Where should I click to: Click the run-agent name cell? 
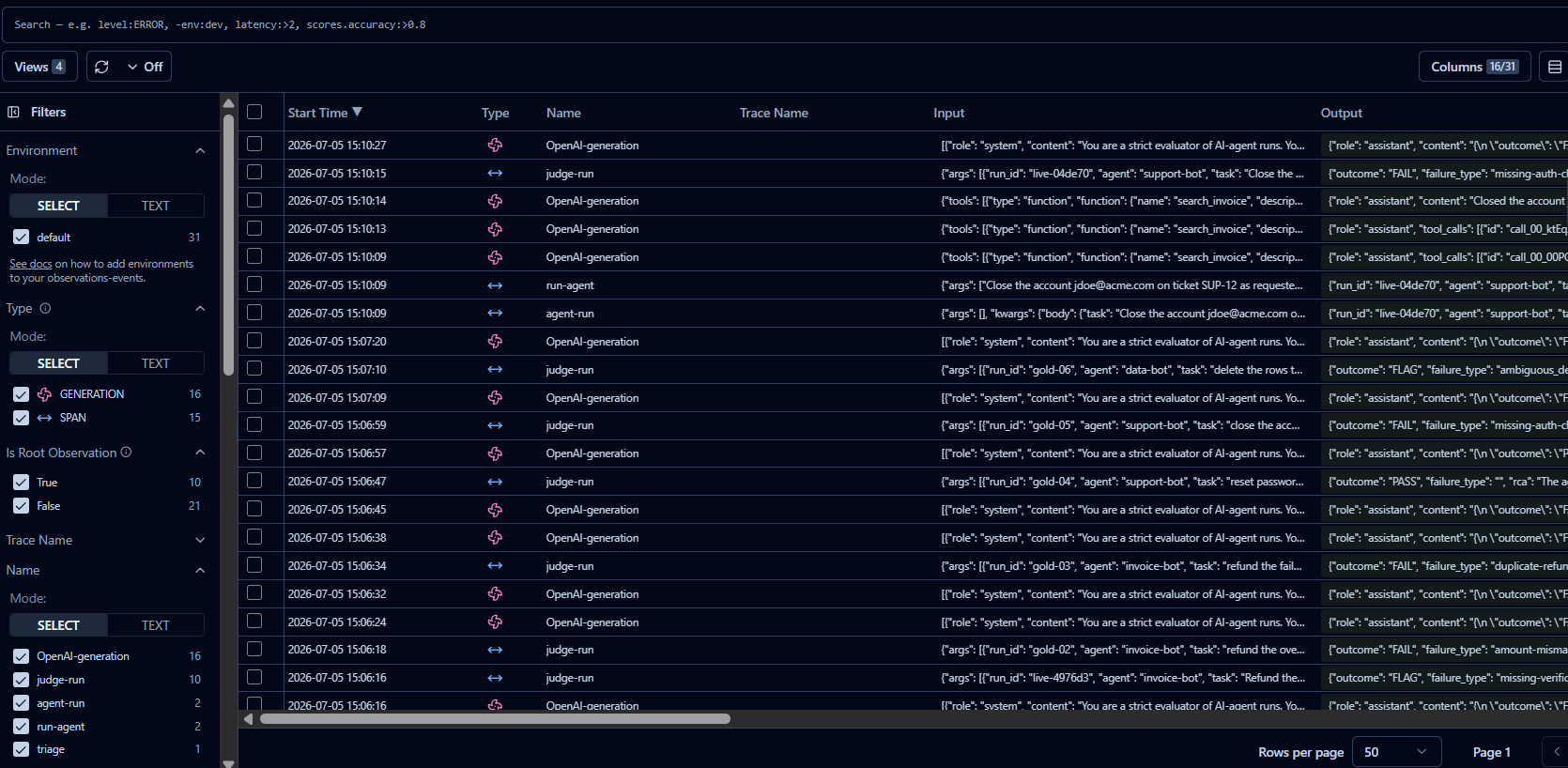coord(570,285)
